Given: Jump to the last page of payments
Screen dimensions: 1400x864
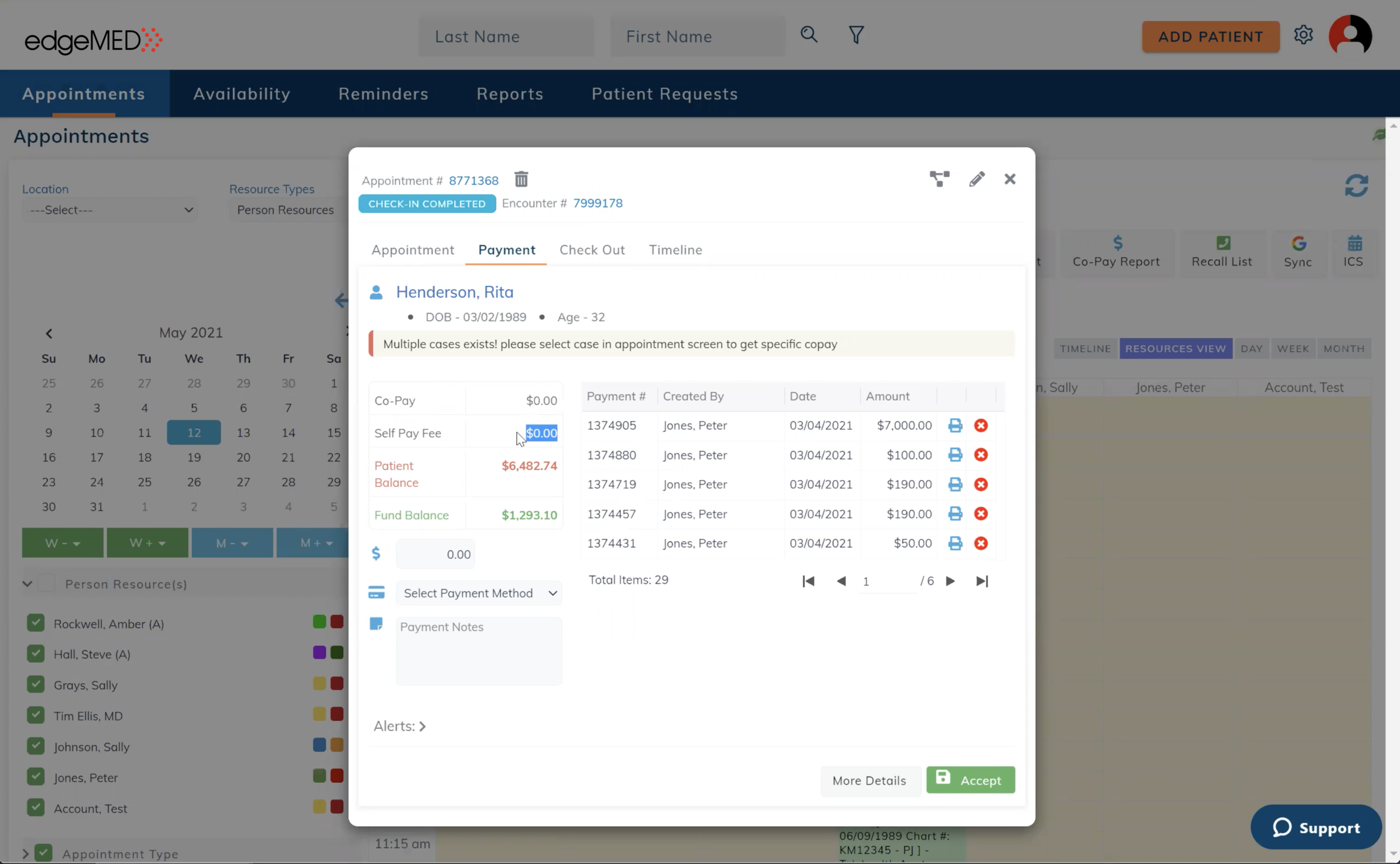Looking at the screenshot, I should (982, 581).
